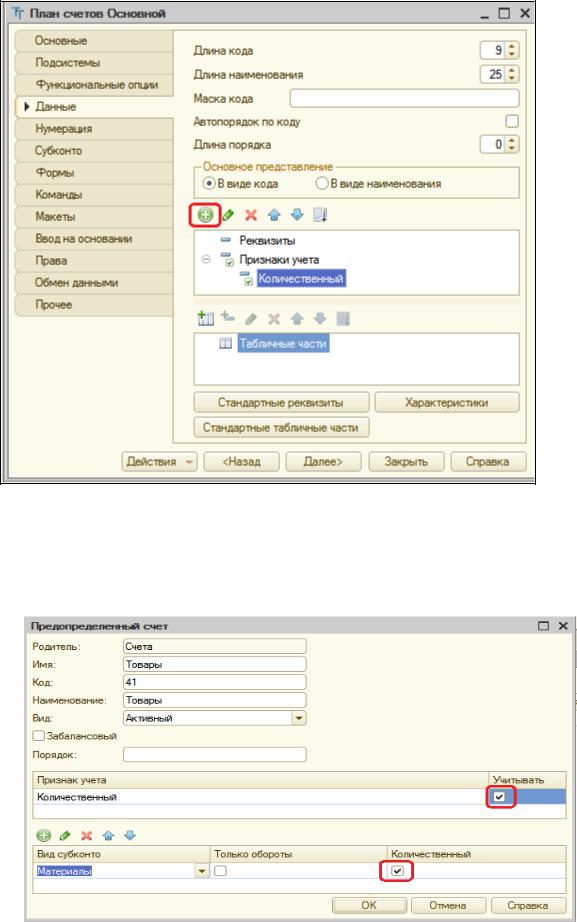Image resolution: width=577 pixels, height=922 pixels.
Task: Click pencil edit icon in Предопределенный счет
Action: [x=65, y=836]
